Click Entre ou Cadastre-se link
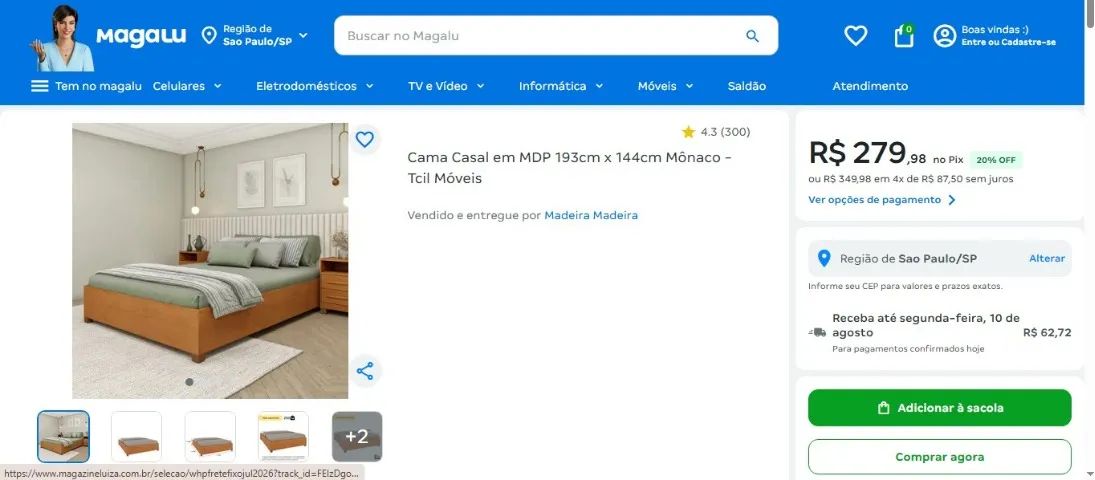 [1008, 42]
